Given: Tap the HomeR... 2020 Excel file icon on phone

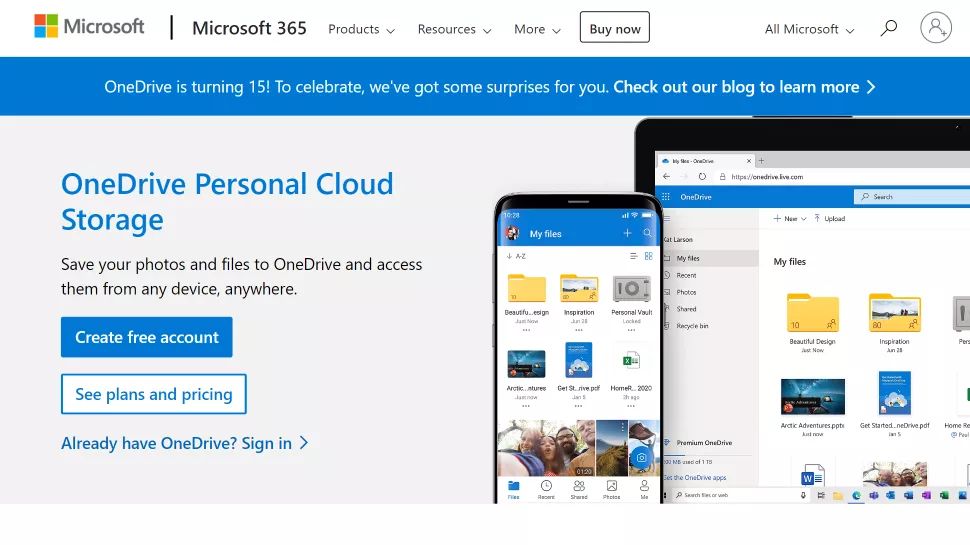Looking at the screenshot, I should pyautogui.click(x=631, y=360).
